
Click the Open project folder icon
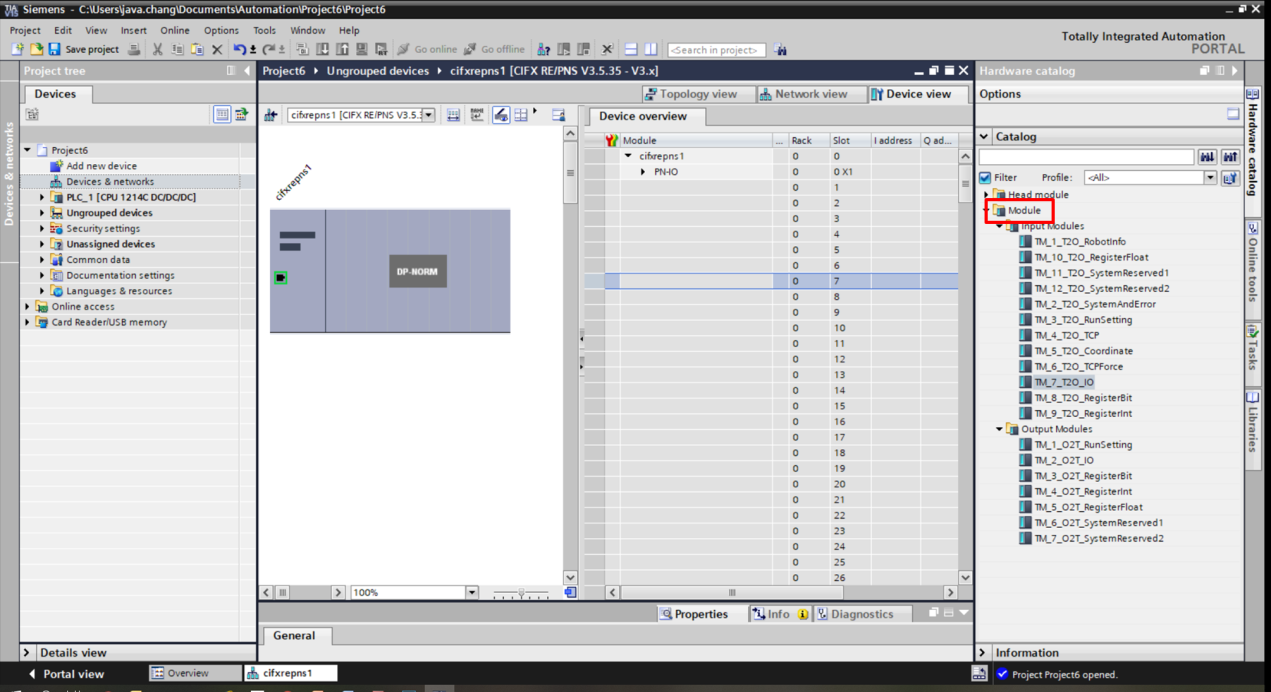36,49
